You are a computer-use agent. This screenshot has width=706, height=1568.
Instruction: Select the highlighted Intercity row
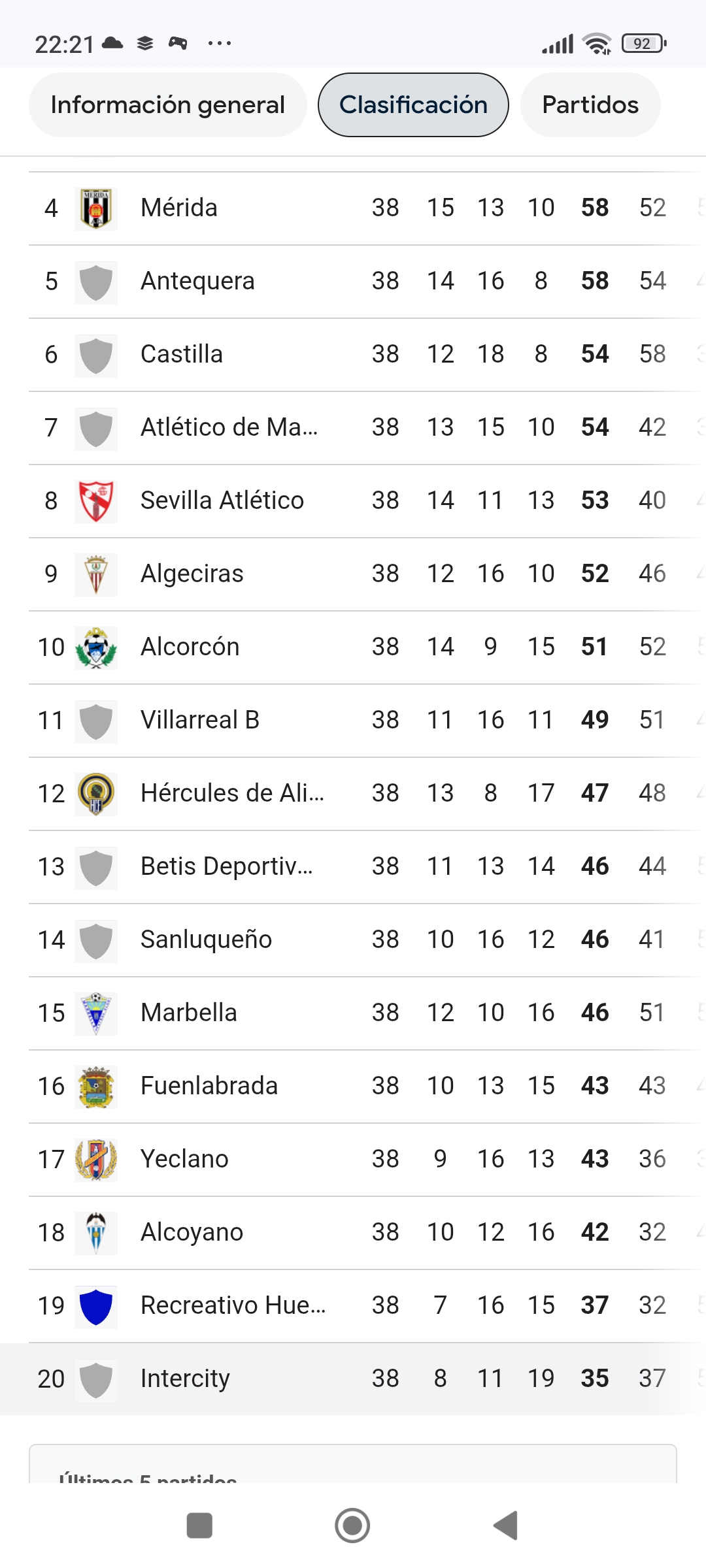click(353, 1379)
